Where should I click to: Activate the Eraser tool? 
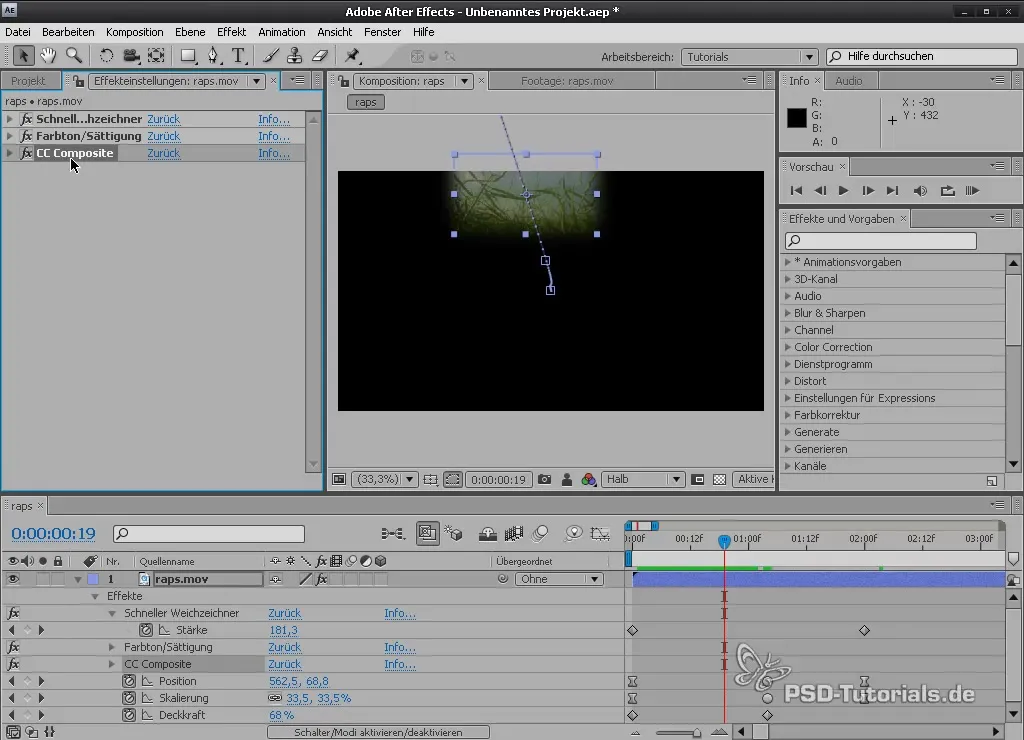point(320,56)
